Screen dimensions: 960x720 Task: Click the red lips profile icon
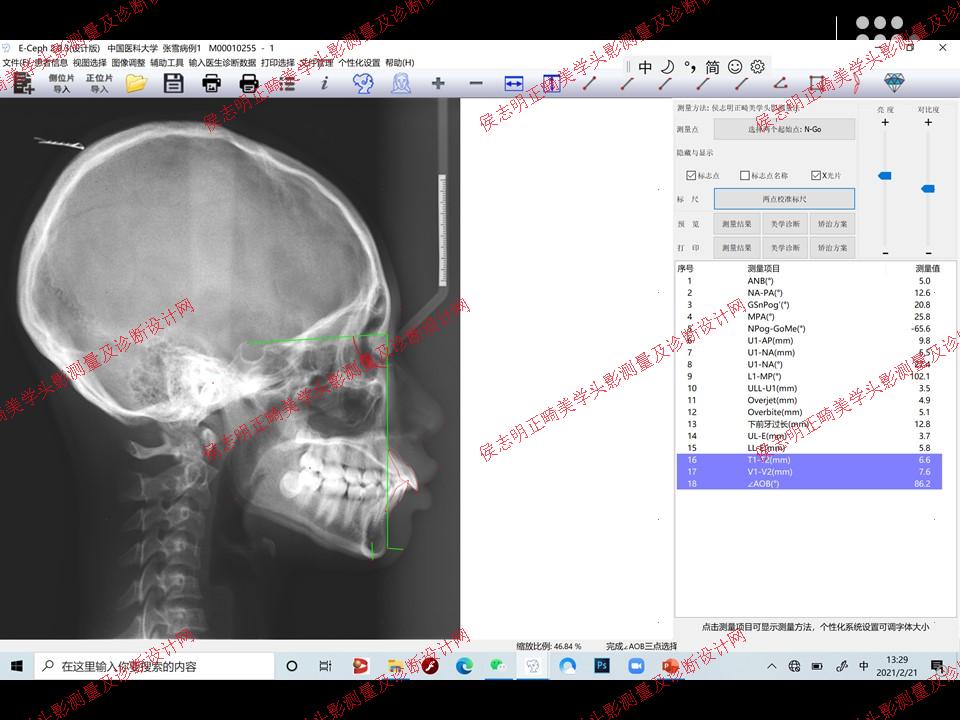(x=855, y=83)
